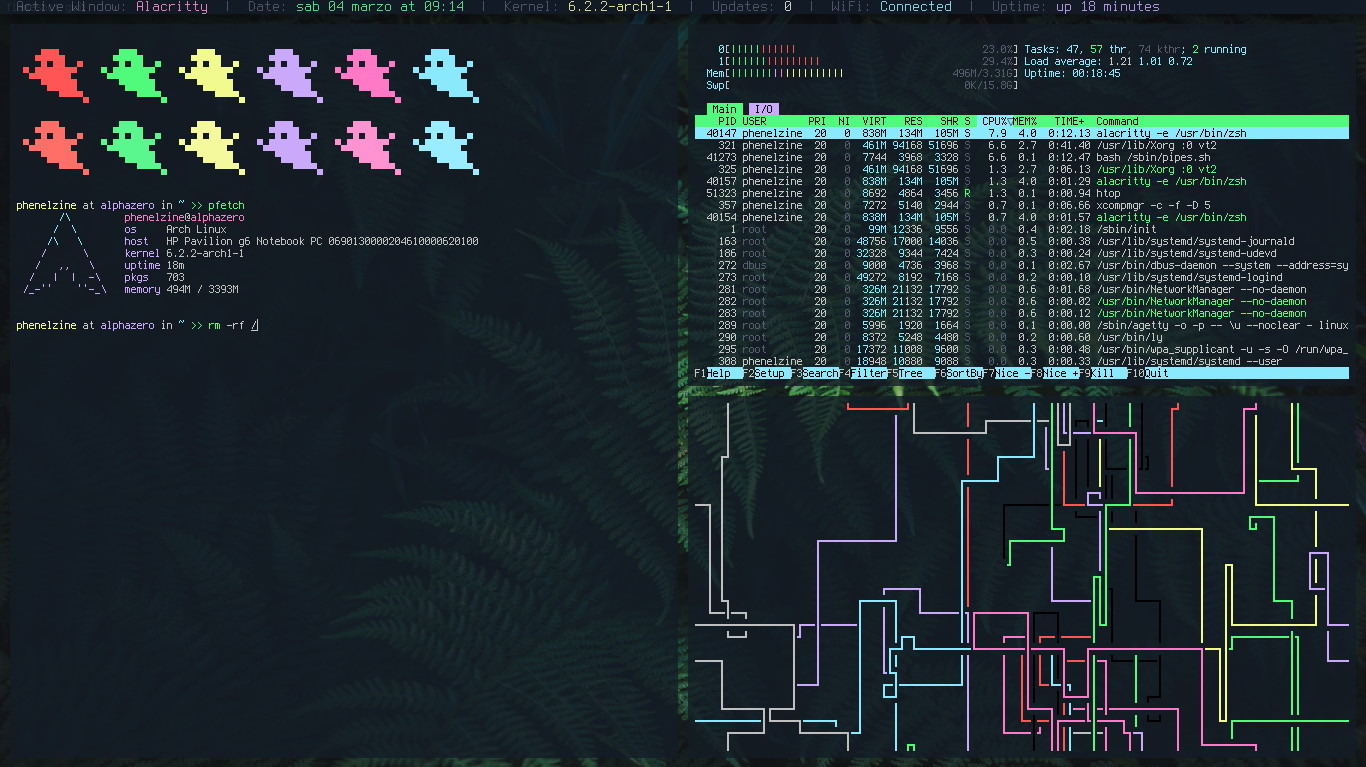The height and width of the screenshot is (767, 1366).
Task: Select the htop process row with PID 51323
Action: pyautogui.click(x=1021, y=193)
